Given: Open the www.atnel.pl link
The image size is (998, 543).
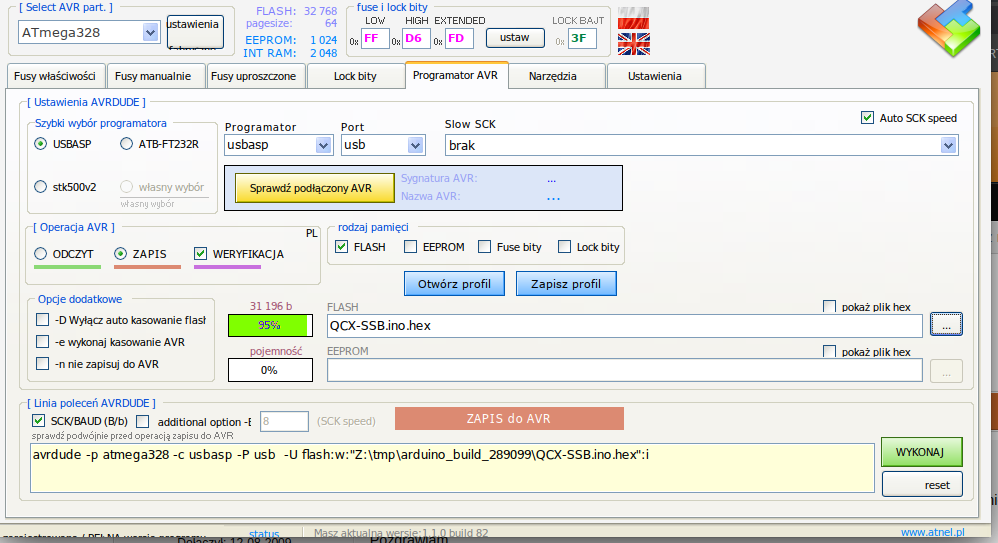Looking at the screenshot, I should point(931,533).
